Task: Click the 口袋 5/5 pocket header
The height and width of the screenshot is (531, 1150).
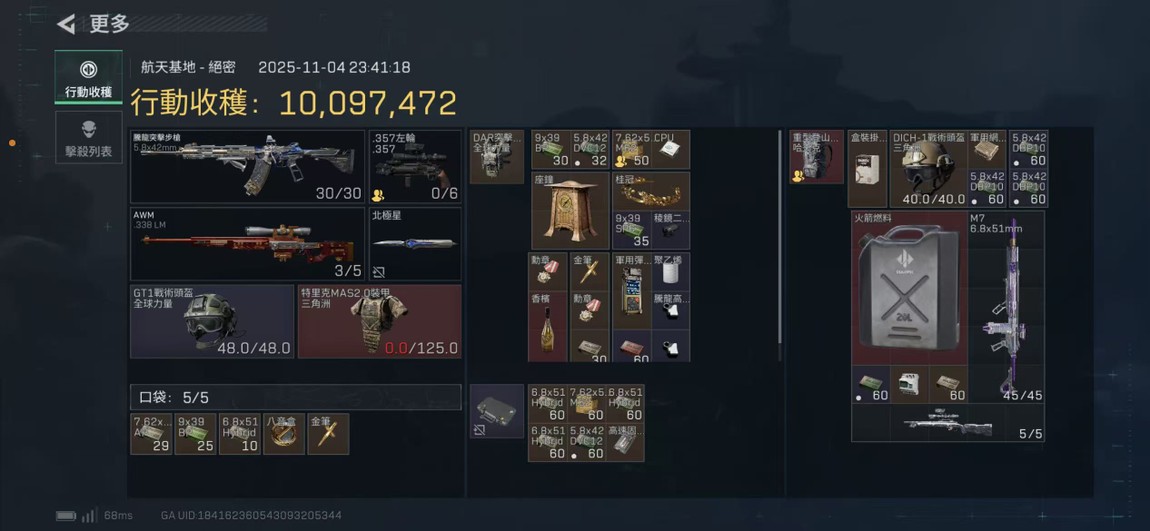Action: click(x=296, y=398)
